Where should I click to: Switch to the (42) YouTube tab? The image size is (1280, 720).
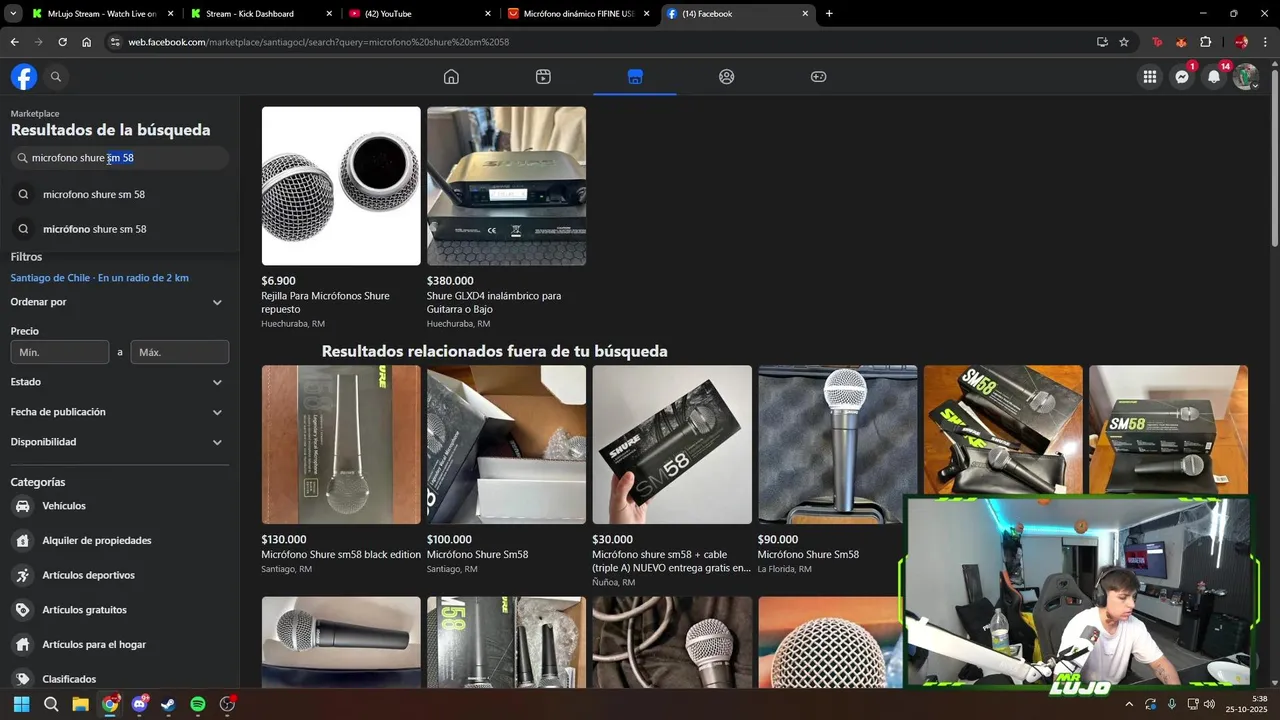pos(420,14)
